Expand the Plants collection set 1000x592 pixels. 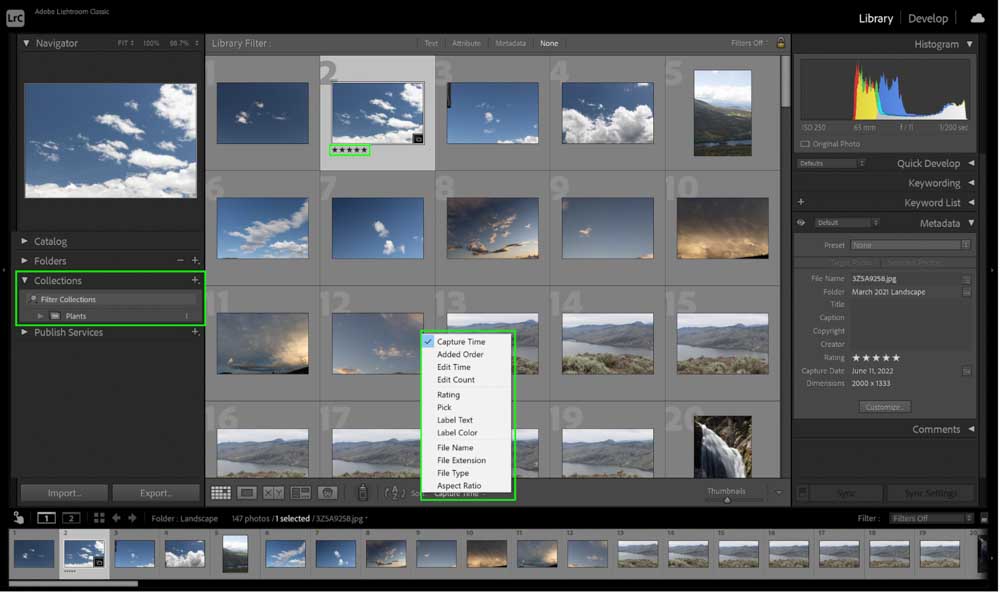pos(41,316)
